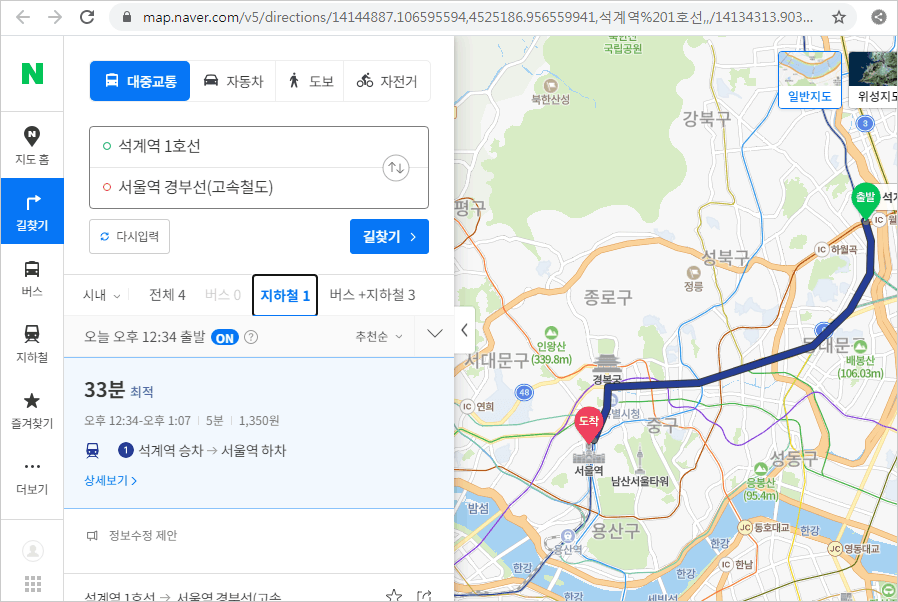898x602 pixels.
Task: Click the red 도착 map marker
Action: tap(588, 425)
